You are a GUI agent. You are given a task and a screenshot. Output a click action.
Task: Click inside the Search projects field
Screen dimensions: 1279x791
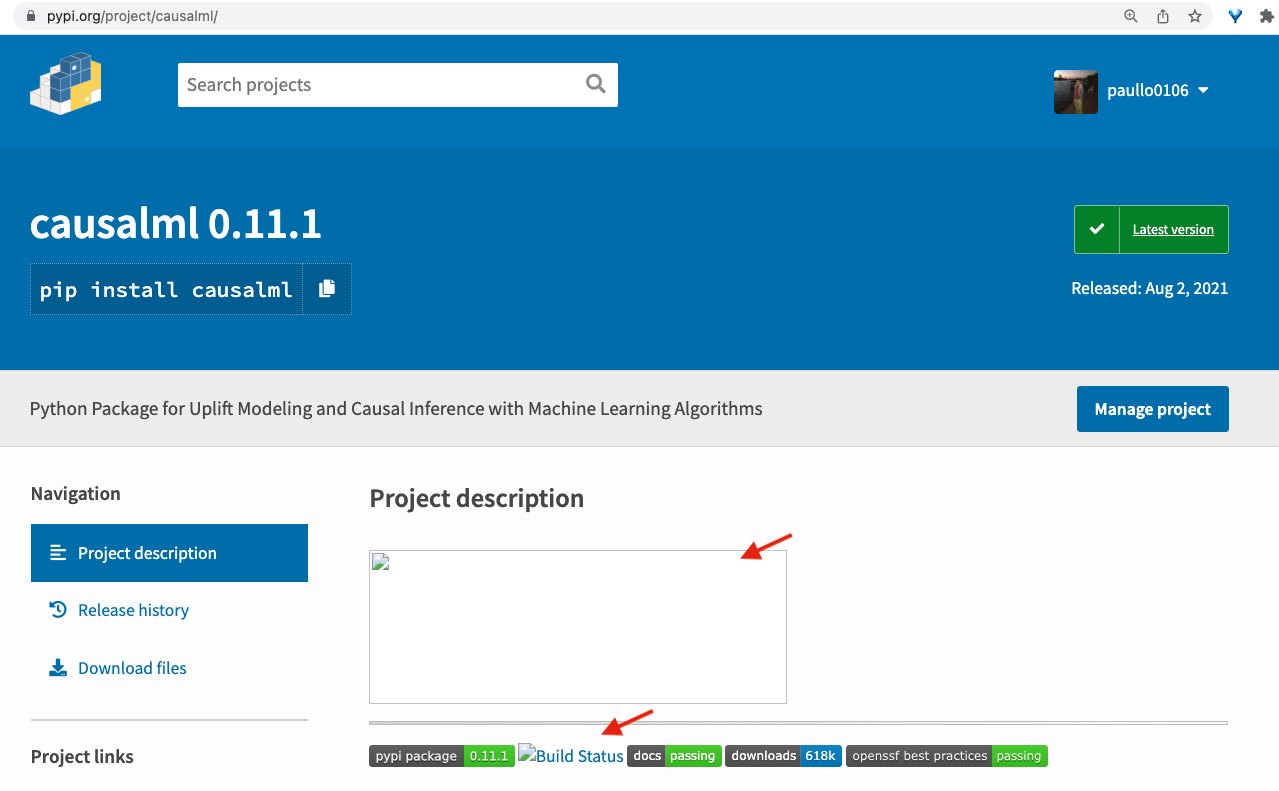380,85
